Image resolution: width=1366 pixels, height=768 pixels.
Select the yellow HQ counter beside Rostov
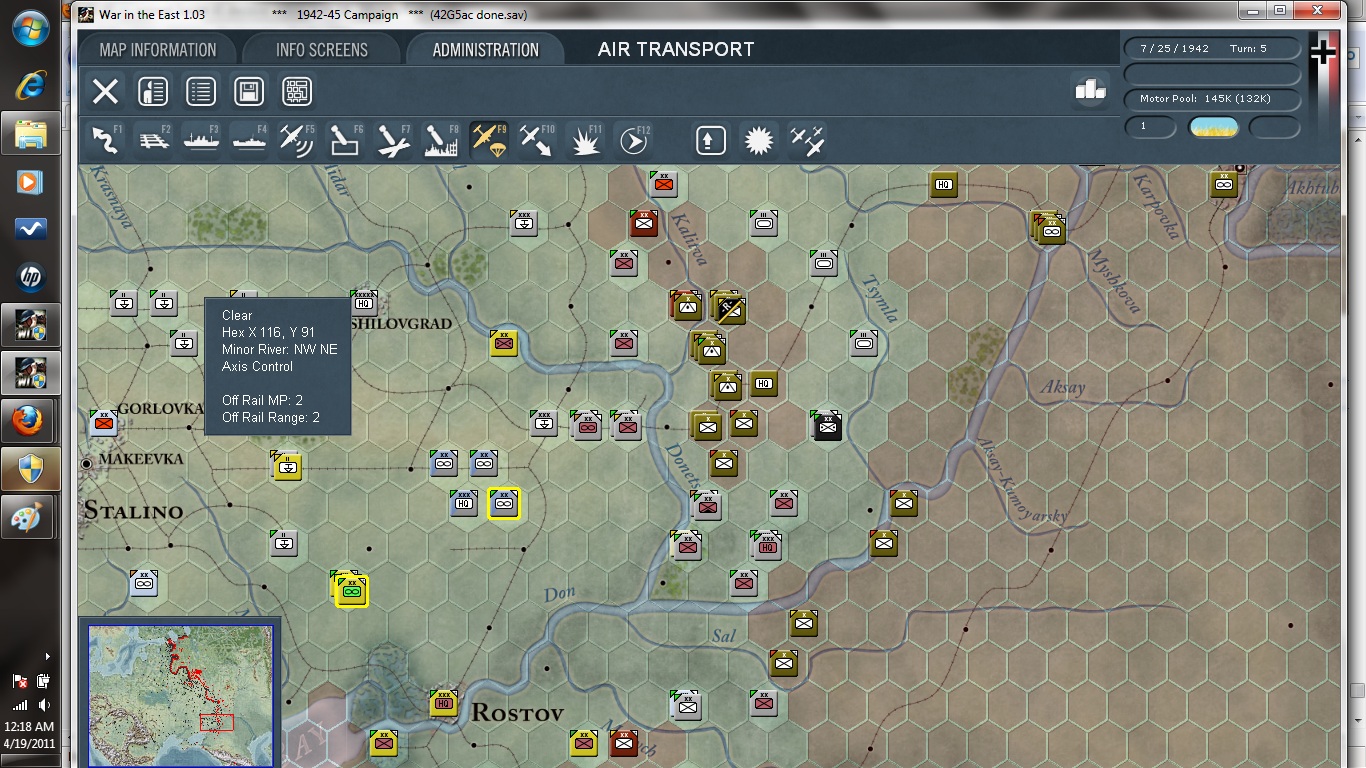pos(444,703)
